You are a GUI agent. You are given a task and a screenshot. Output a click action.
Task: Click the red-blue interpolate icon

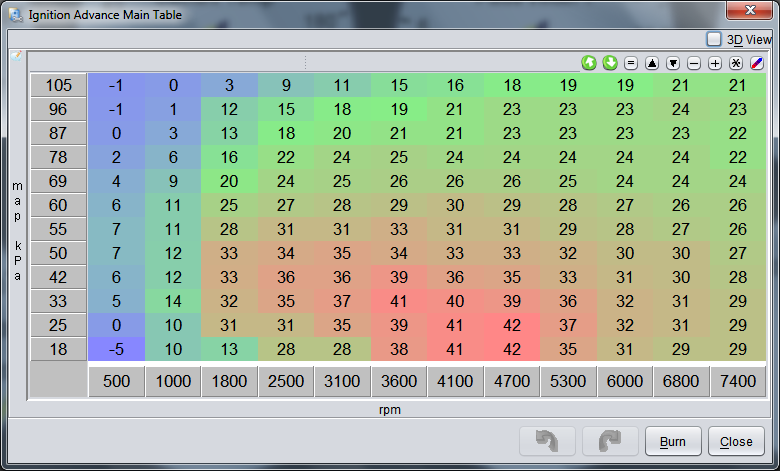coord(757,63)
